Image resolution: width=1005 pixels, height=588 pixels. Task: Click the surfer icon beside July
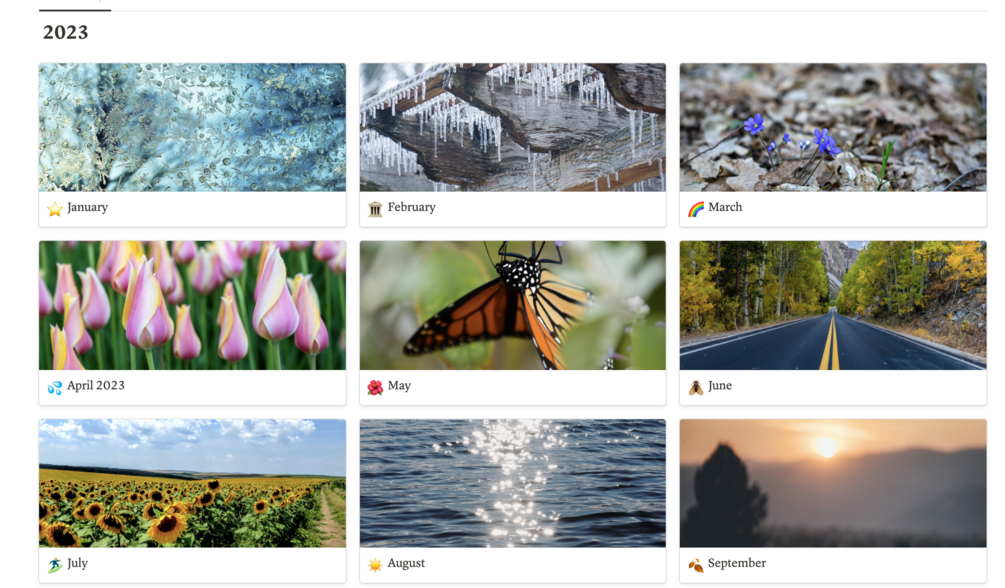click(54, 564)
